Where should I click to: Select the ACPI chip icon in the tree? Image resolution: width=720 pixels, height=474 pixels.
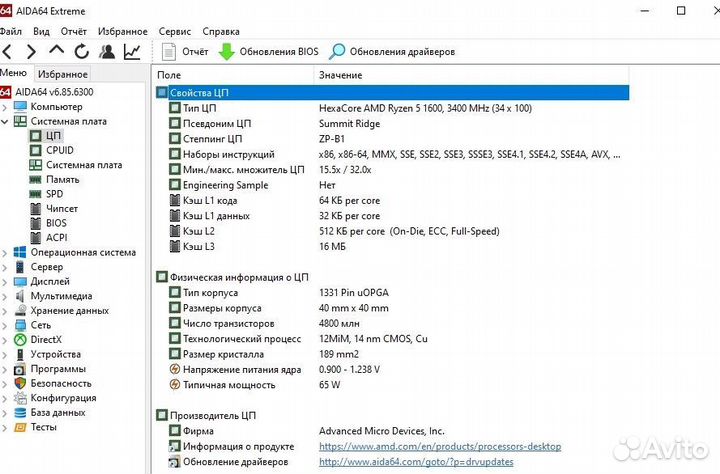tap(35, 237)
